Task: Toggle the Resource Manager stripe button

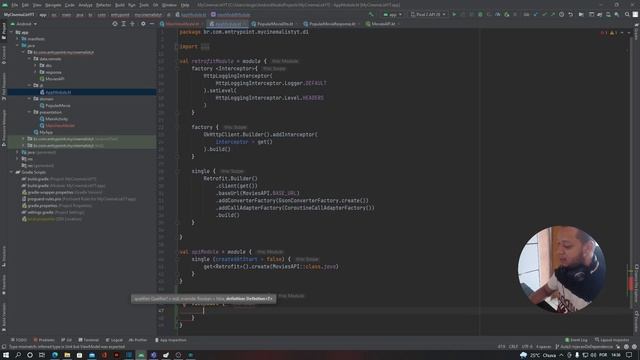Action: click(4, 128)
